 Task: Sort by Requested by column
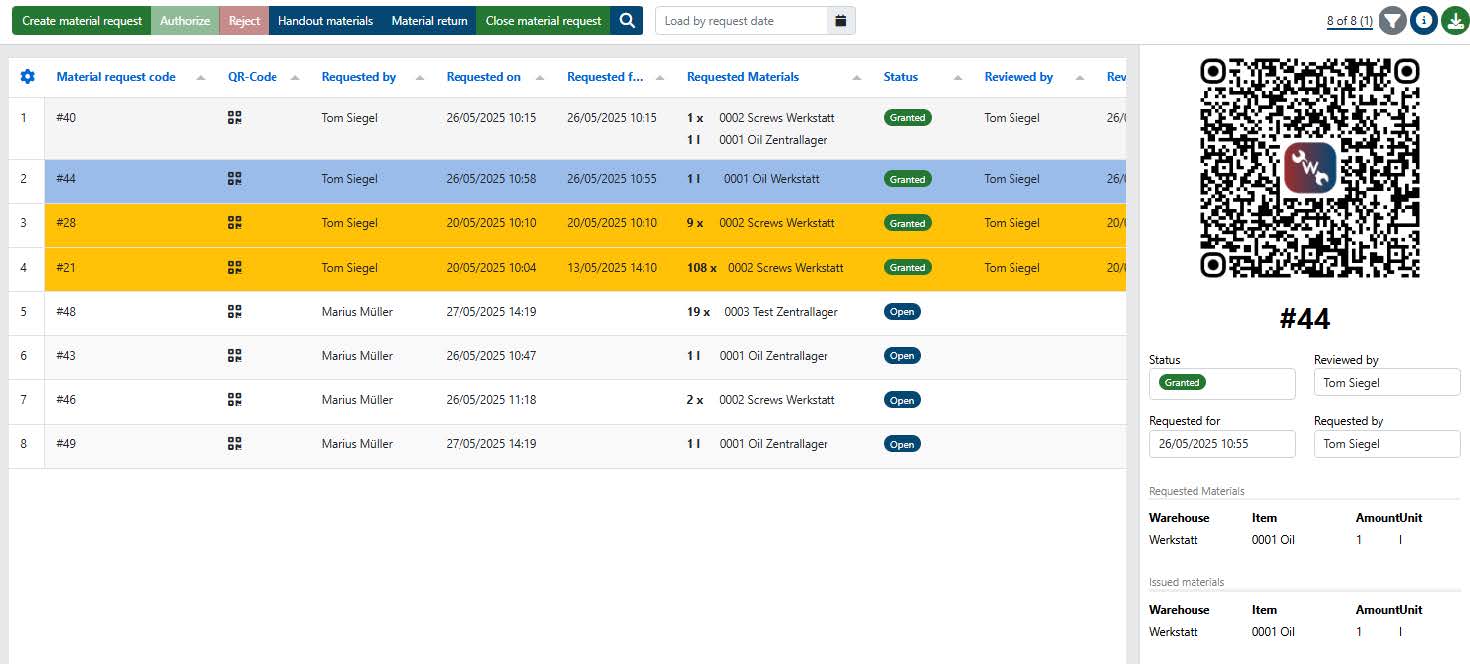point(359,77)
